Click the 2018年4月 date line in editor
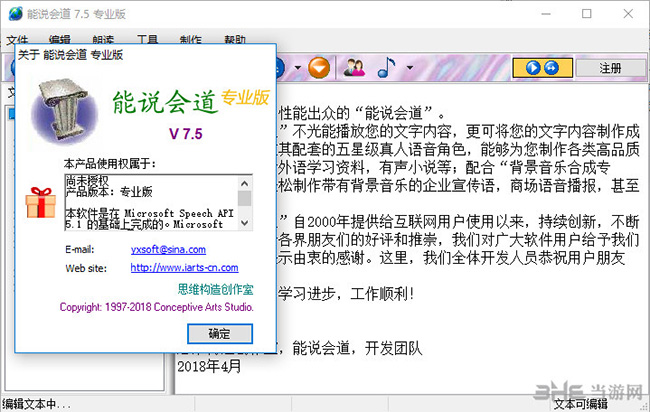This screenshot has height=412, width=650. coord(209,366)
